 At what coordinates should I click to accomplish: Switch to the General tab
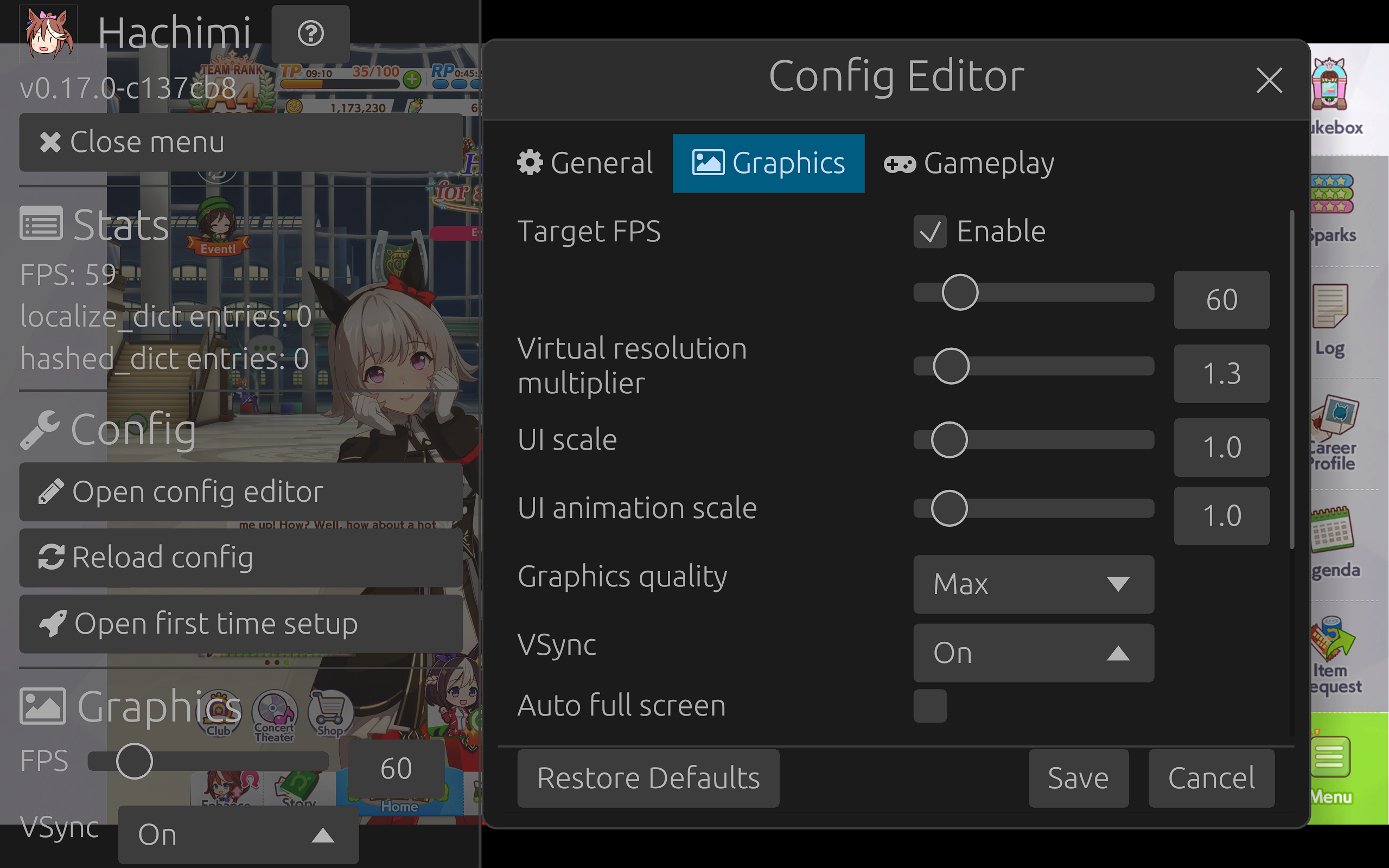coord(585,163)
